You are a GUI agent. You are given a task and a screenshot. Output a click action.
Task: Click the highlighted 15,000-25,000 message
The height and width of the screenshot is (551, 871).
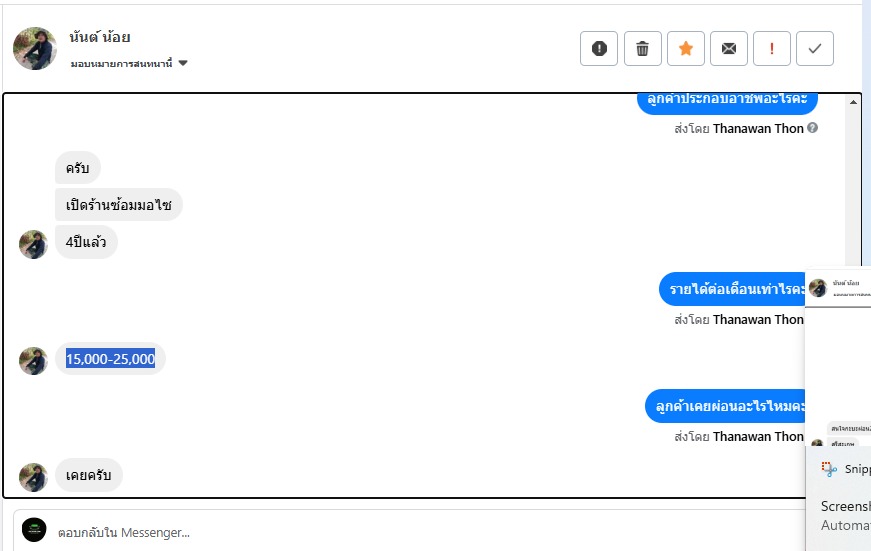pyautogui.click(x=110, y=359)
